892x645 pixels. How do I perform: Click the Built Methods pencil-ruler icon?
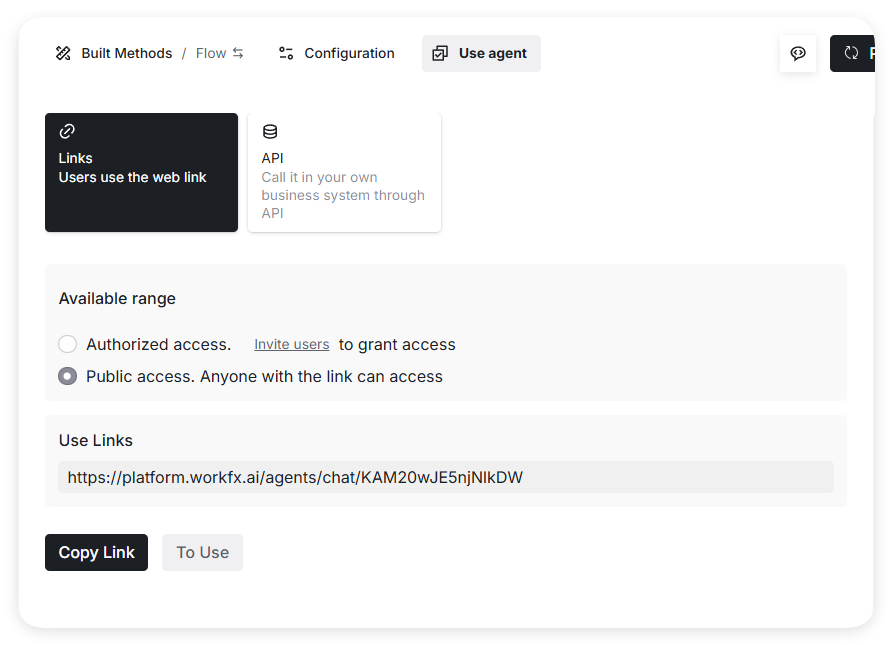[63, 53]
